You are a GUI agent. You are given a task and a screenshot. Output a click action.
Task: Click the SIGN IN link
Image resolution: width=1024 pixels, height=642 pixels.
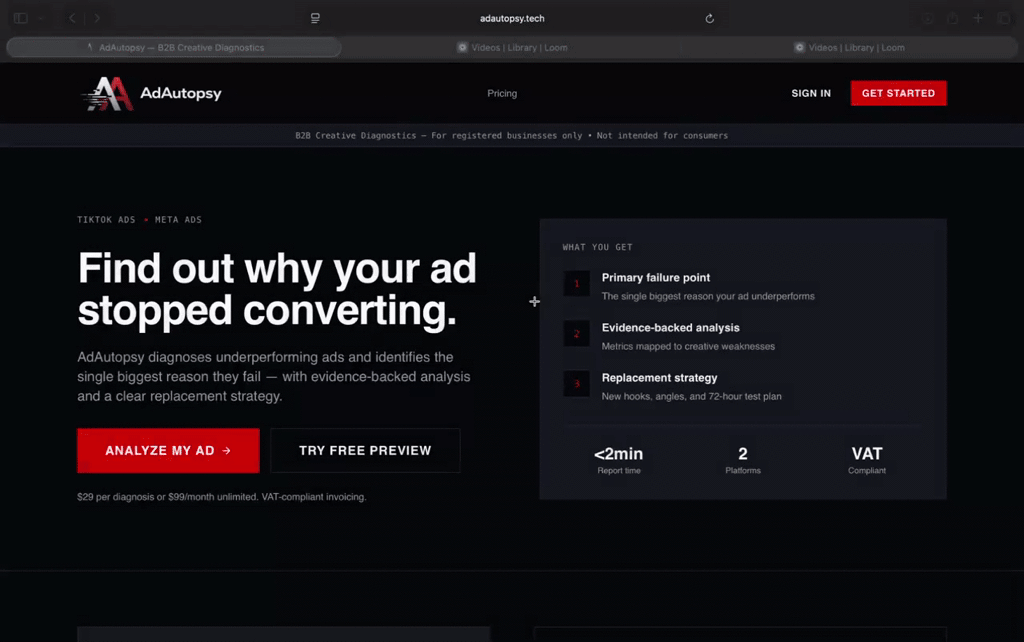(x=811, y=93)
